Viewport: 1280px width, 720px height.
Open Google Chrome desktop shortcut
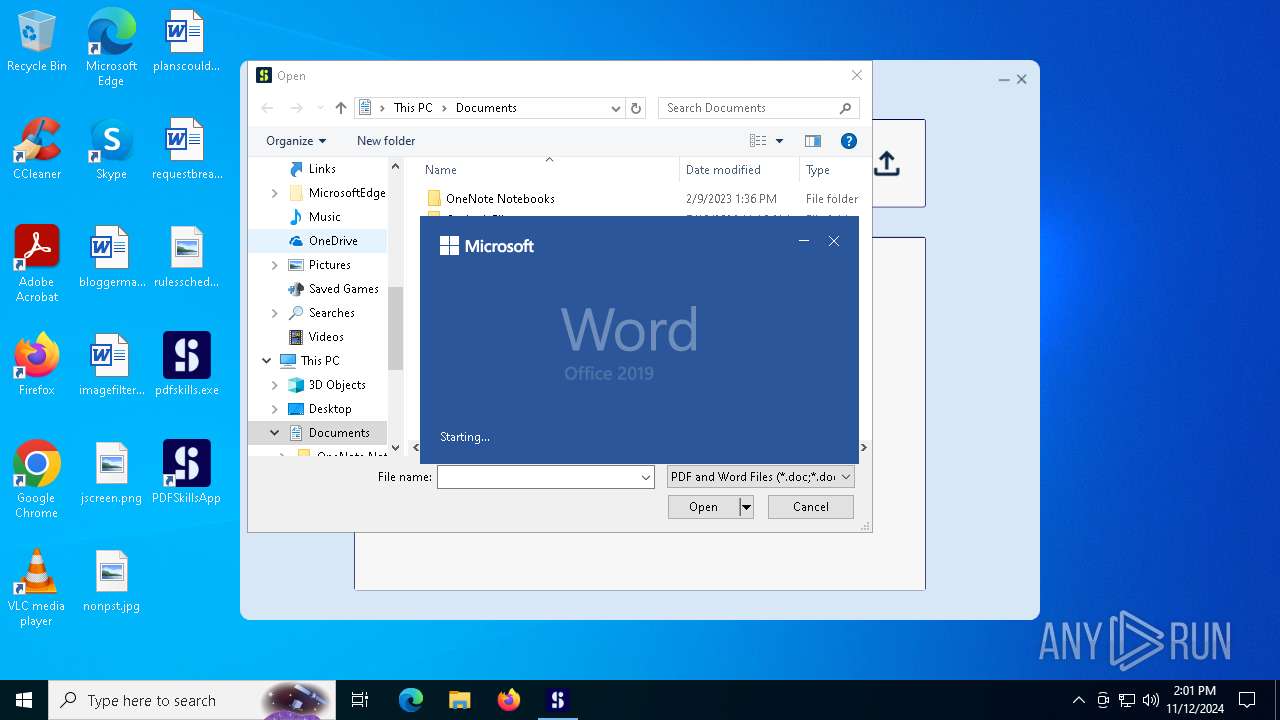37,480
